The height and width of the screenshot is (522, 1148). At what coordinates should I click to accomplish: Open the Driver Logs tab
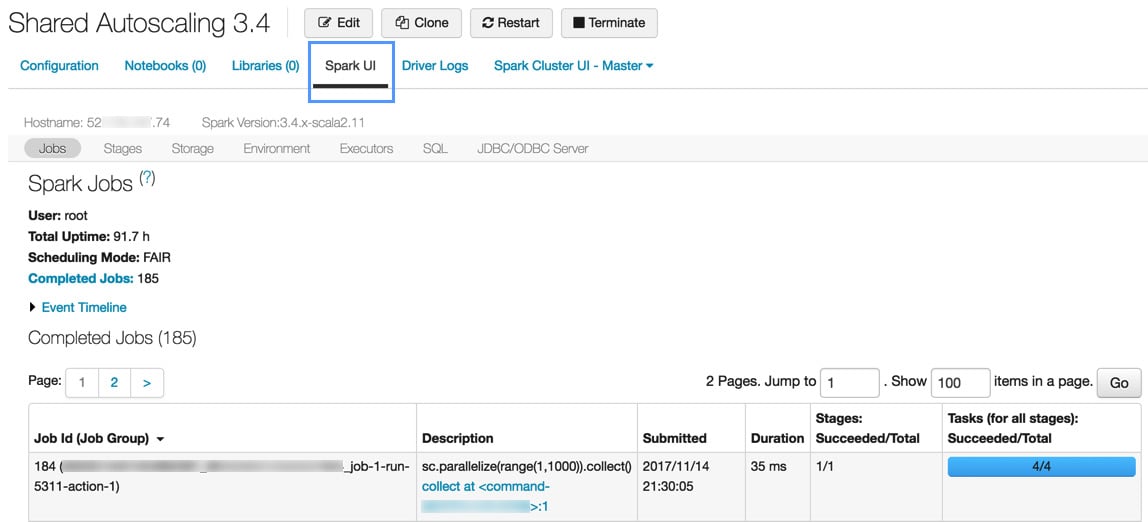tap(435, 66)
